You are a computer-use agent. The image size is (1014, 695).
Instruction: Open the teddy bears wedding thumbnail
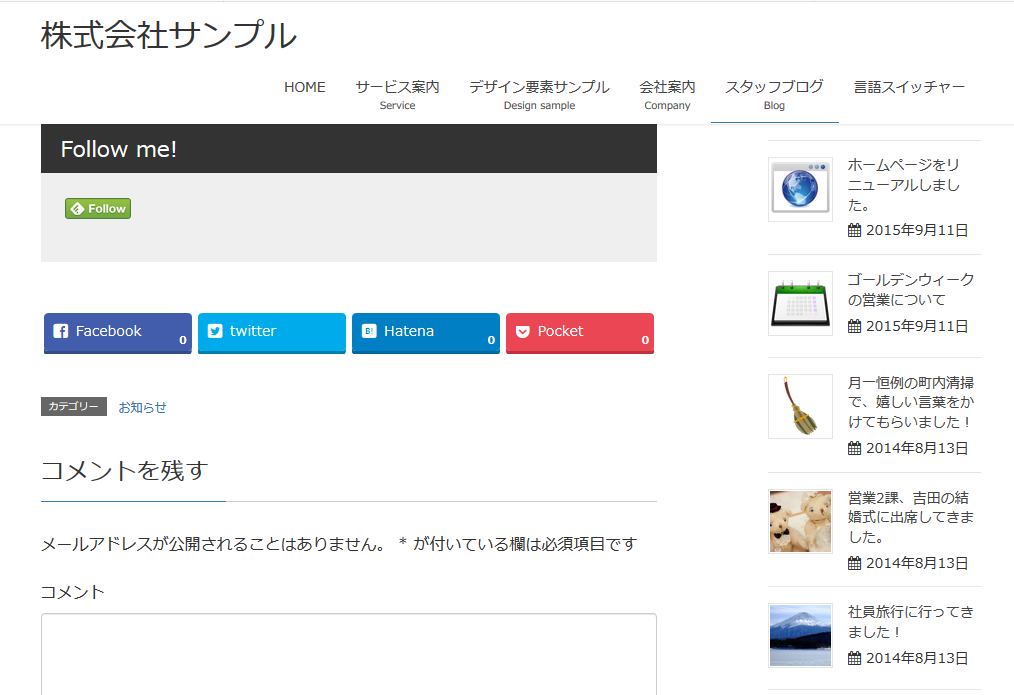[x=800, y=521]
